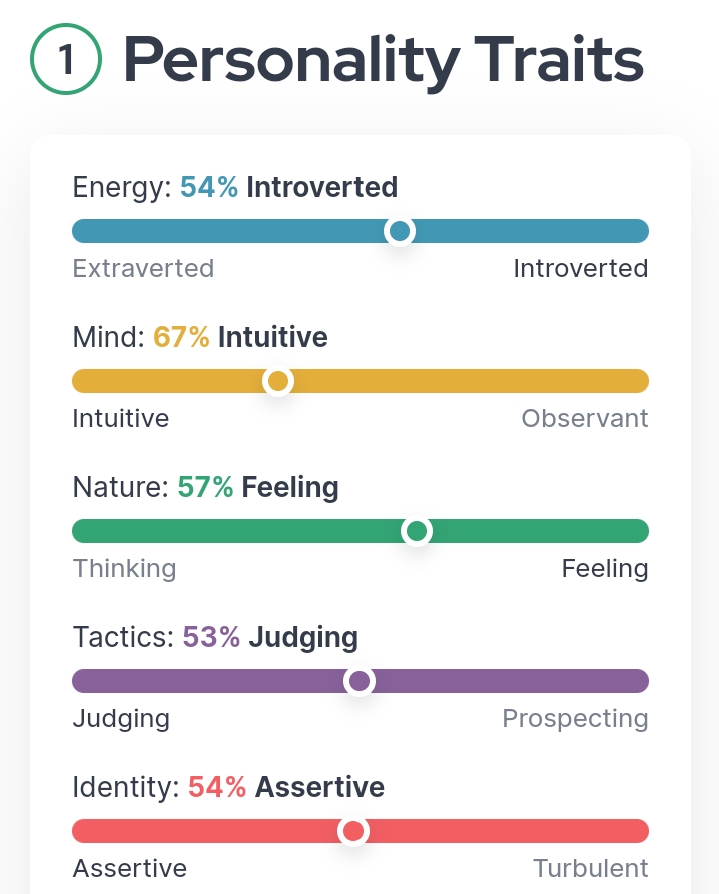Click the Introverted label under Energy bar

point(580,268)
